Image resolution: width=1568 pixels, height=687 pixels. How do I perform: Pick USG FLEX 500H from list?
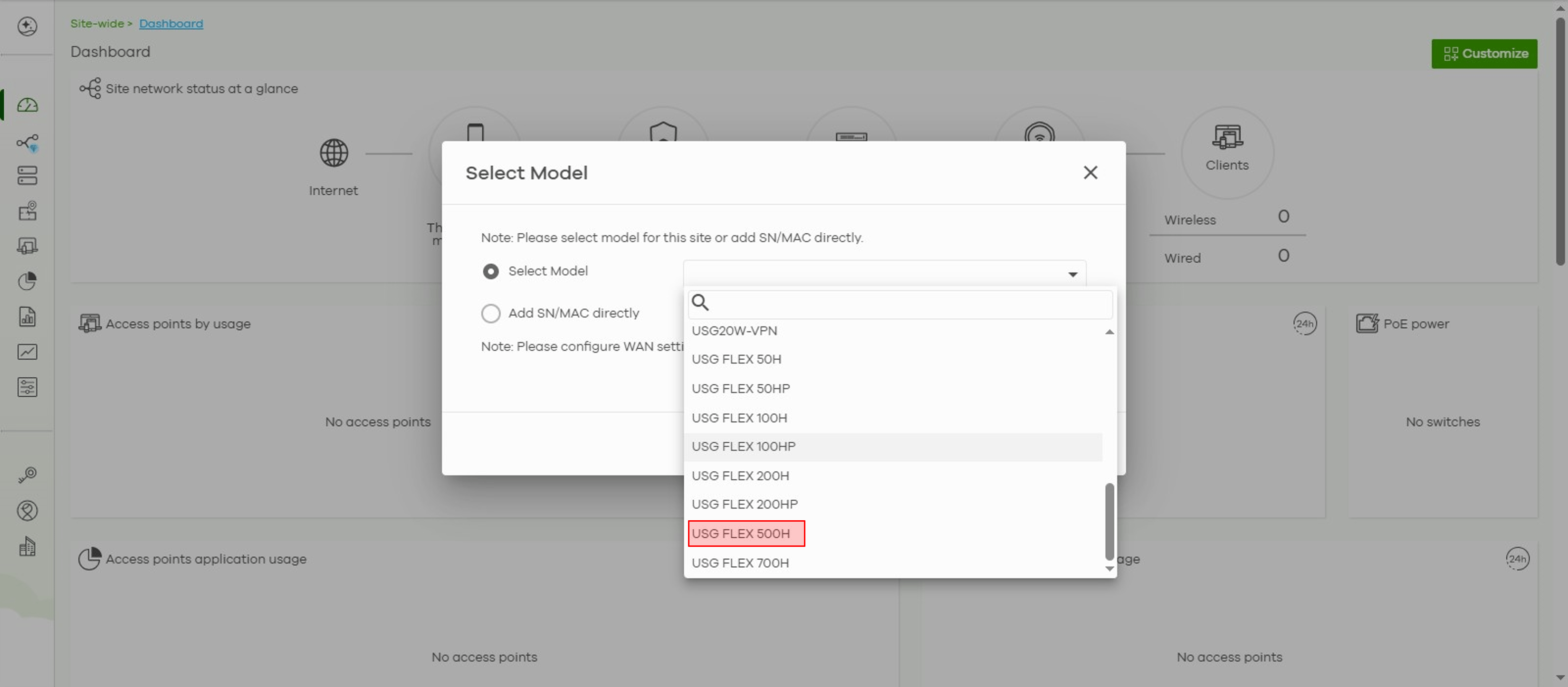tap(740, 533)
